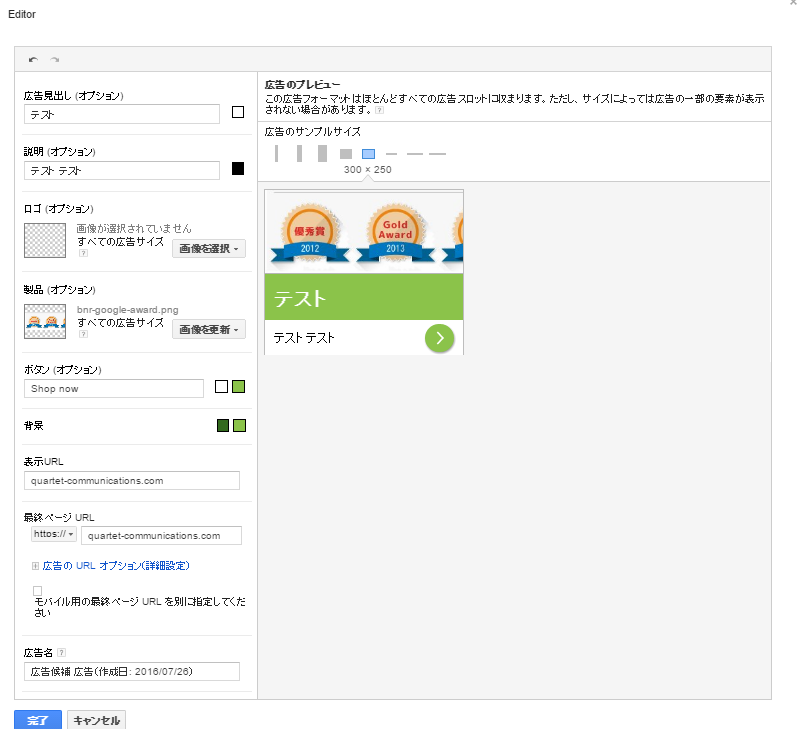Click the undo arrow icon

point(33,60)
